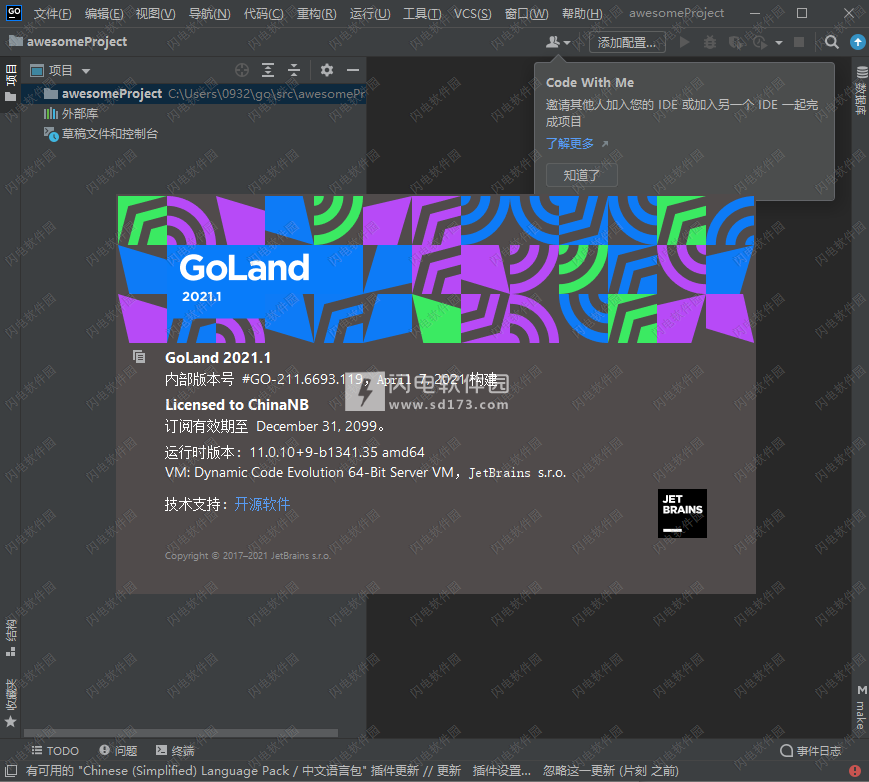Screen dimensions: 869x782
Task: Click the locate/select opened file target icon
Action: point(242,70)
